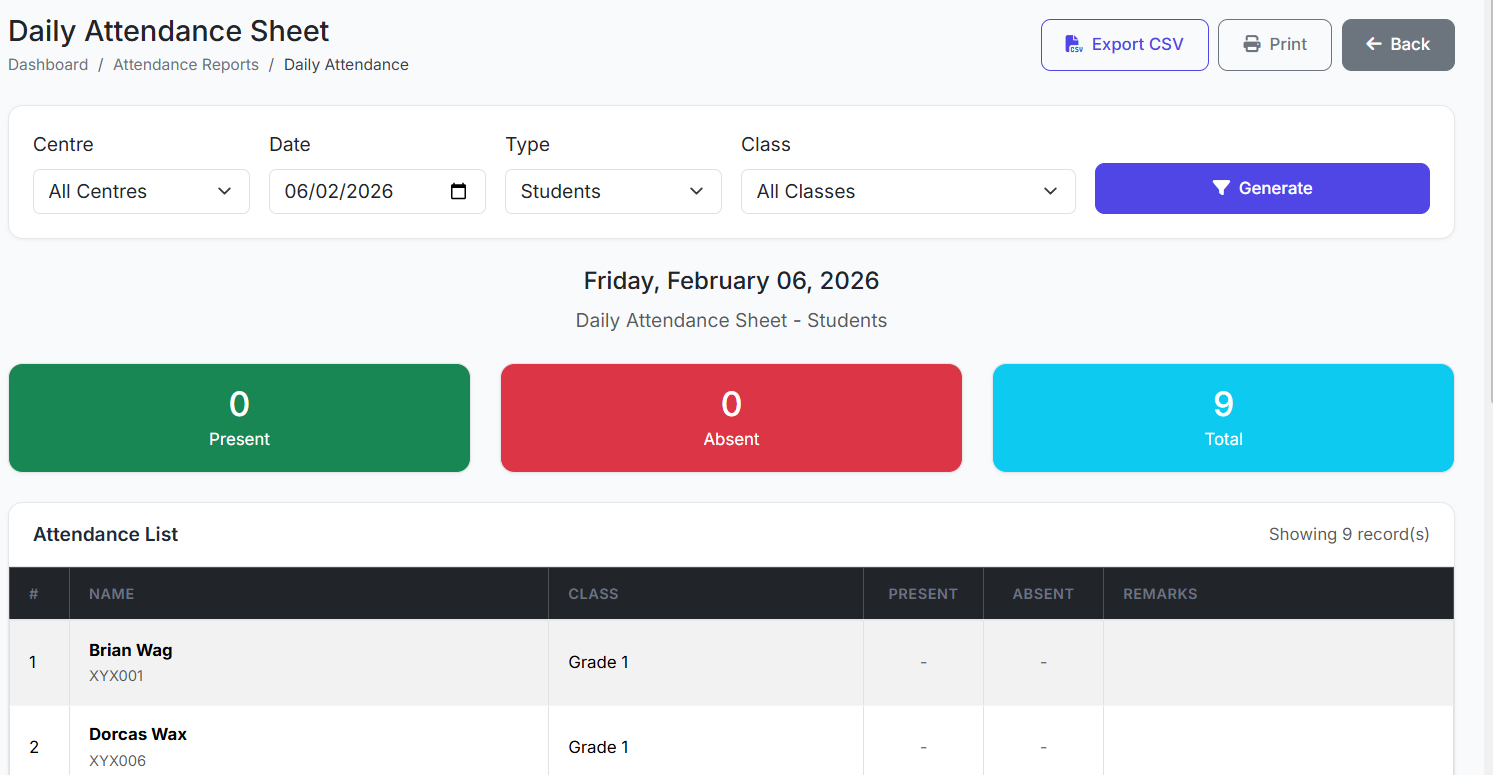
Task: Select the Dorcas Wax student name
Action: point(138,734)
